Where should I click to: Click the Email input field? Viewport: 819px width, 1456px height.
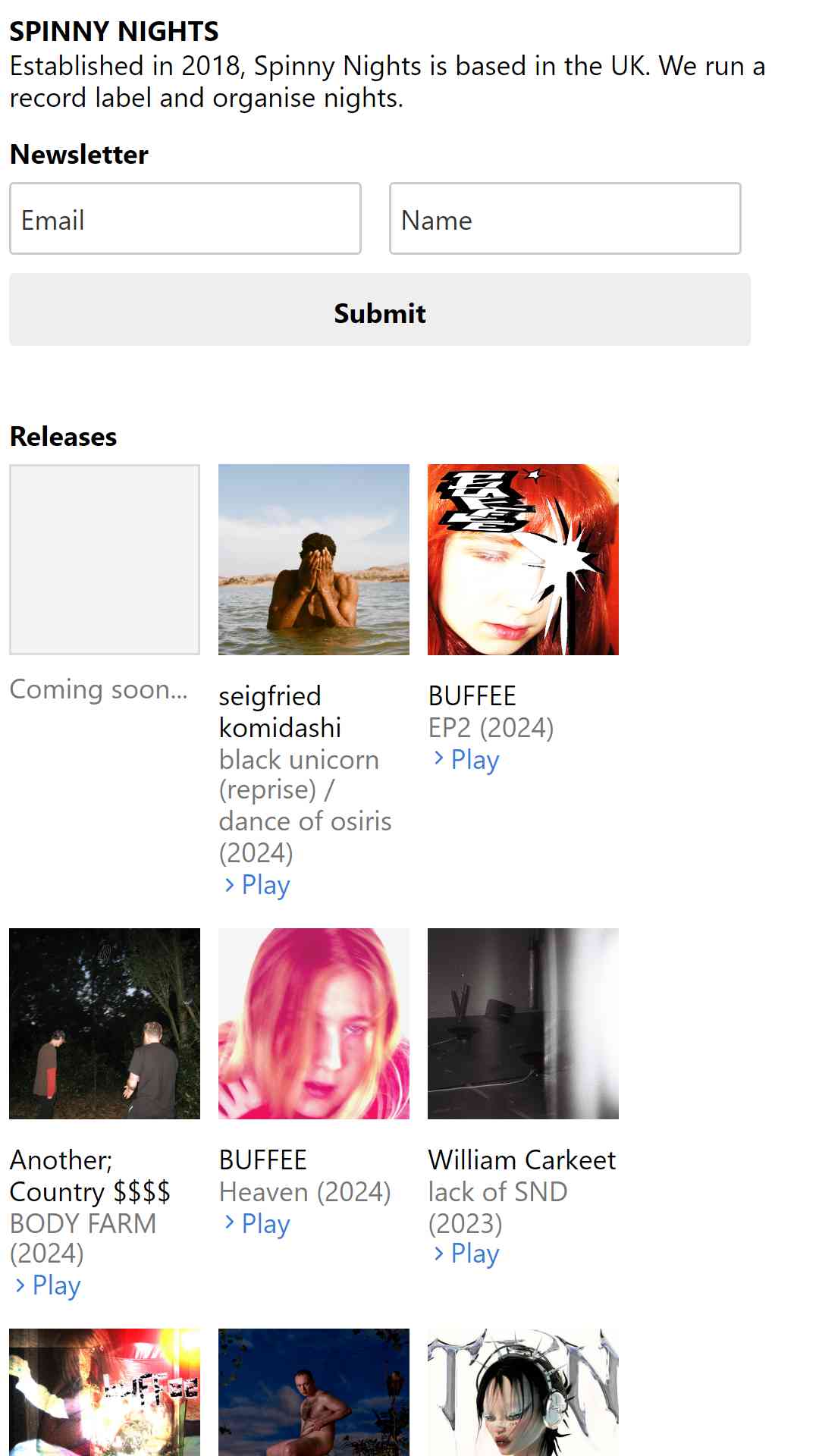click(x=185, y=218)
